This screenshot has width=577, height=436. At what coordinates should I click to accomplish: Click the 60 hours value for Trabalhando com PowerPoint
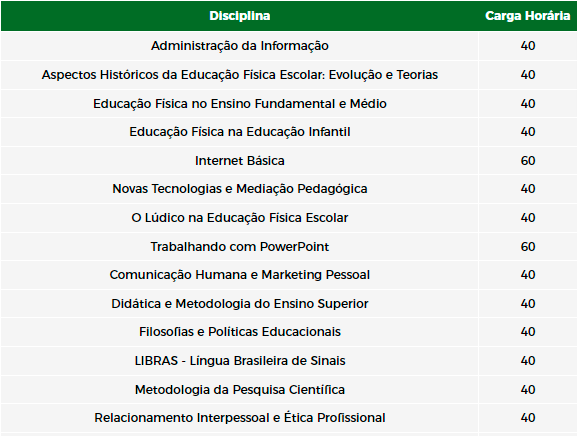point(528,247)
